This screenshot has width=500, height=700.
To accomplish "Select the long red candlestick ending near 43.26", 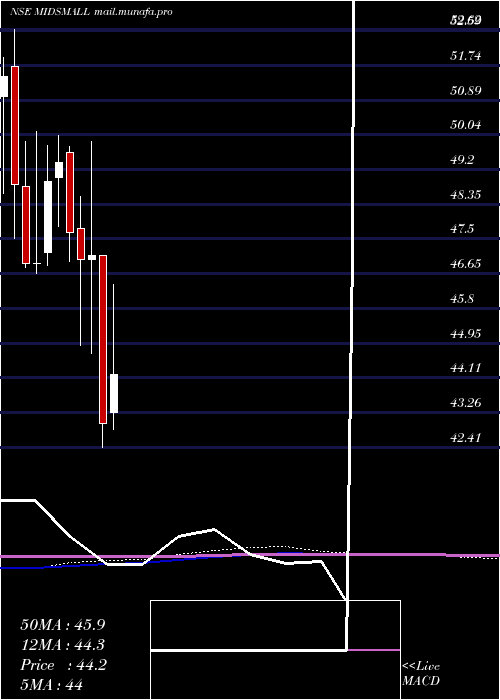I will pos(103,339).
